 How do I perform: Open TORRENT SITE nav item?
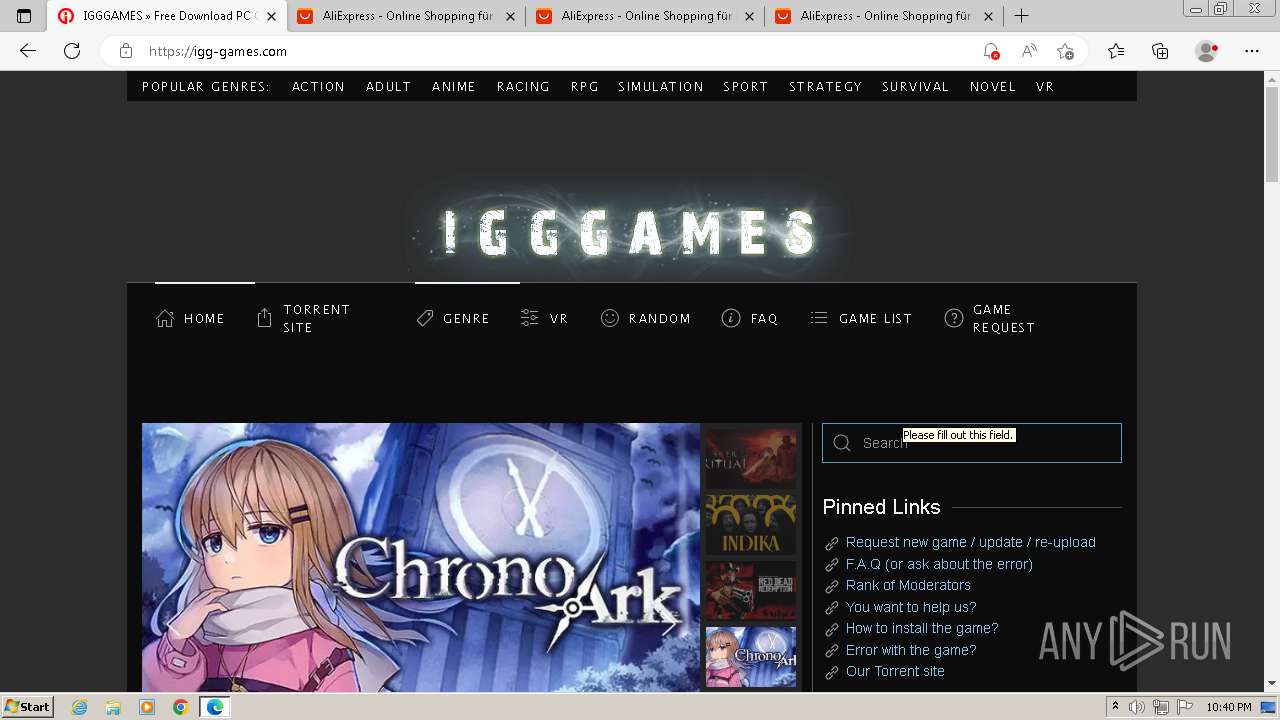305,318
